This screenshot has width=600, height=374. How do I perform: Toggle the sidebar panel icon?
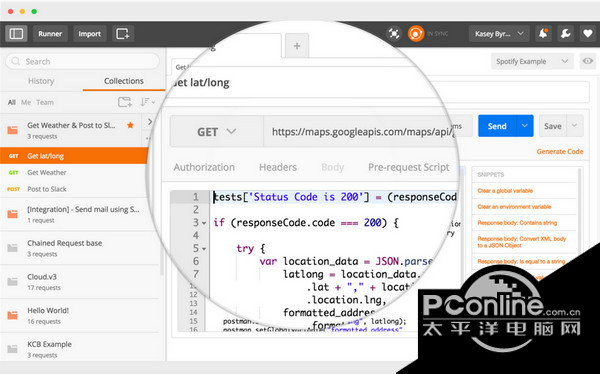[16, 34]
